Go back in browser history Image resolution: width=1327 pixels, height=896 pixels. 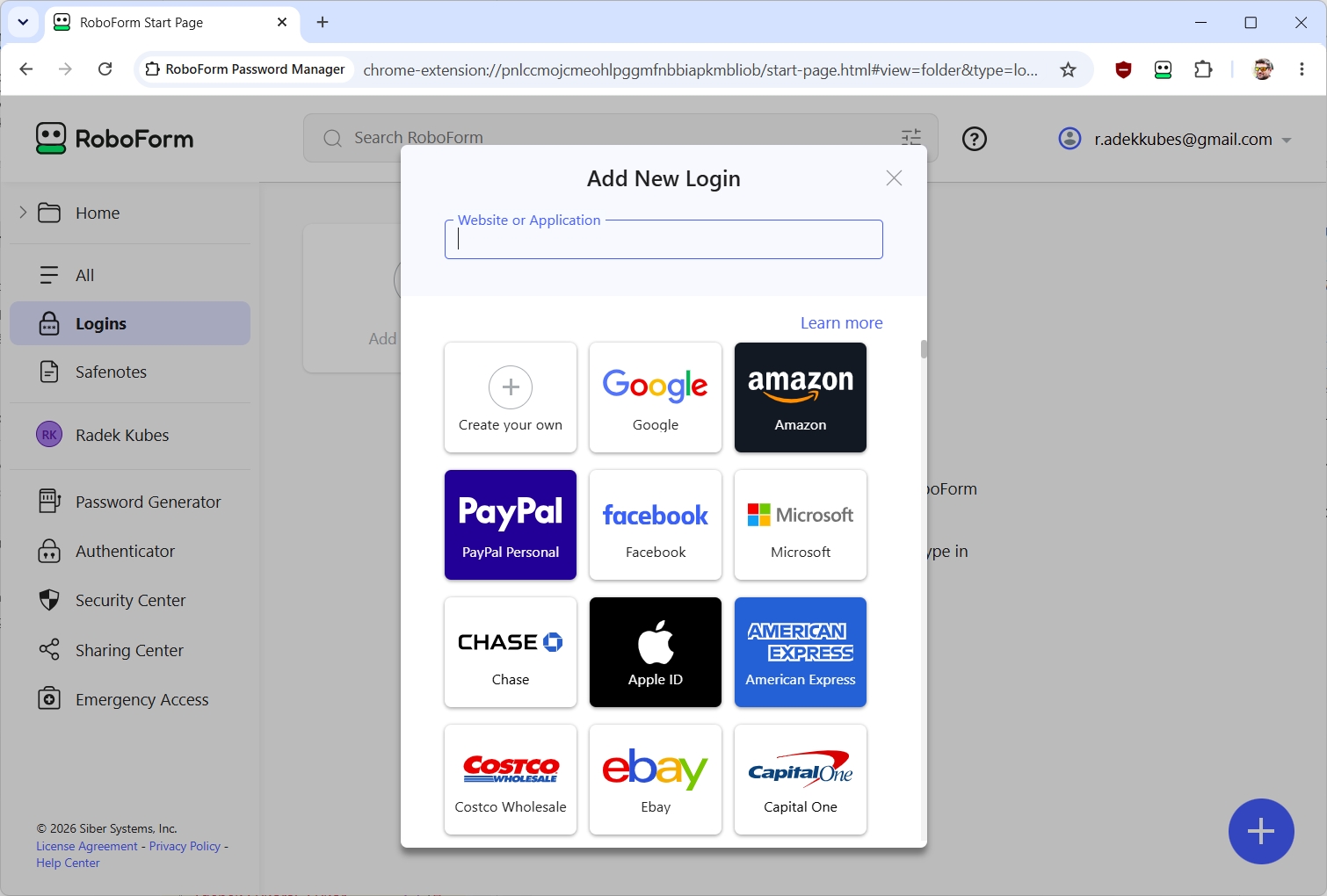26,69
